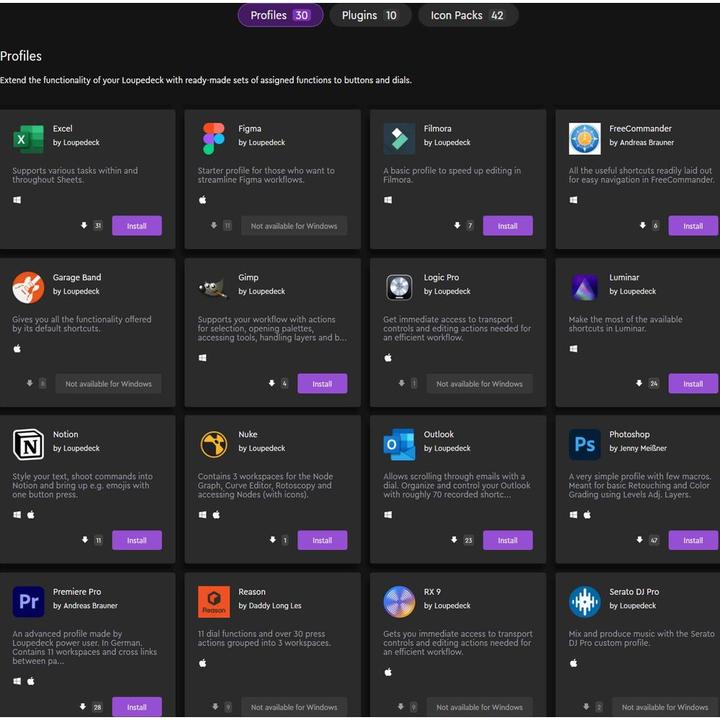Open the Plugins tab

pos(370,16)
